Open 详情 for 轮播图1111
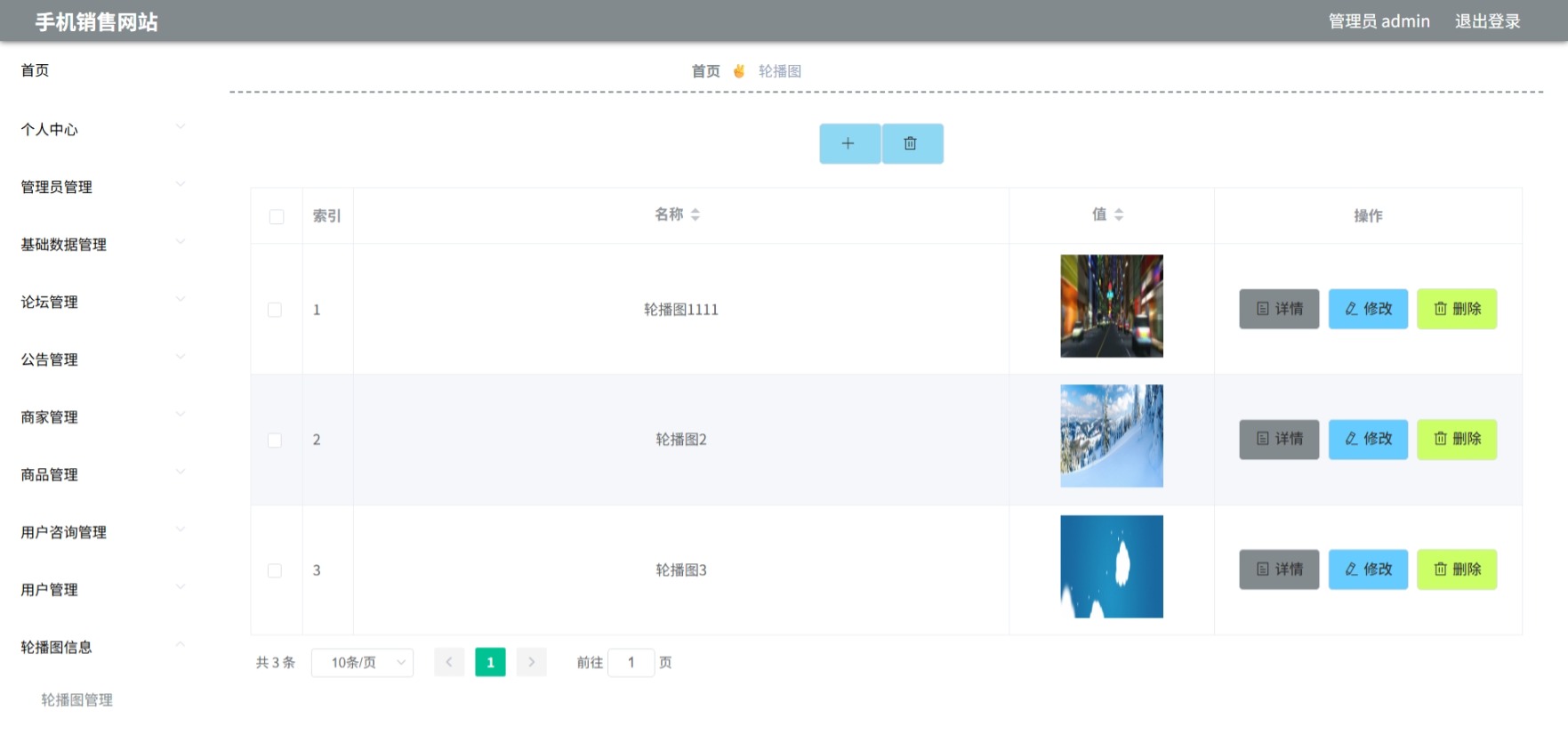 click(x=1279, y=309)
